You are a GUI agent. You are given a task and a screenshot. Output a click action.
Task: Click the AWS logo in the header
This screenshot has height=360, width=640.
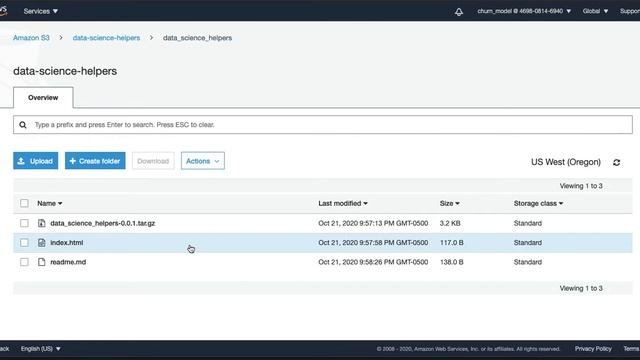click(3, 11)
